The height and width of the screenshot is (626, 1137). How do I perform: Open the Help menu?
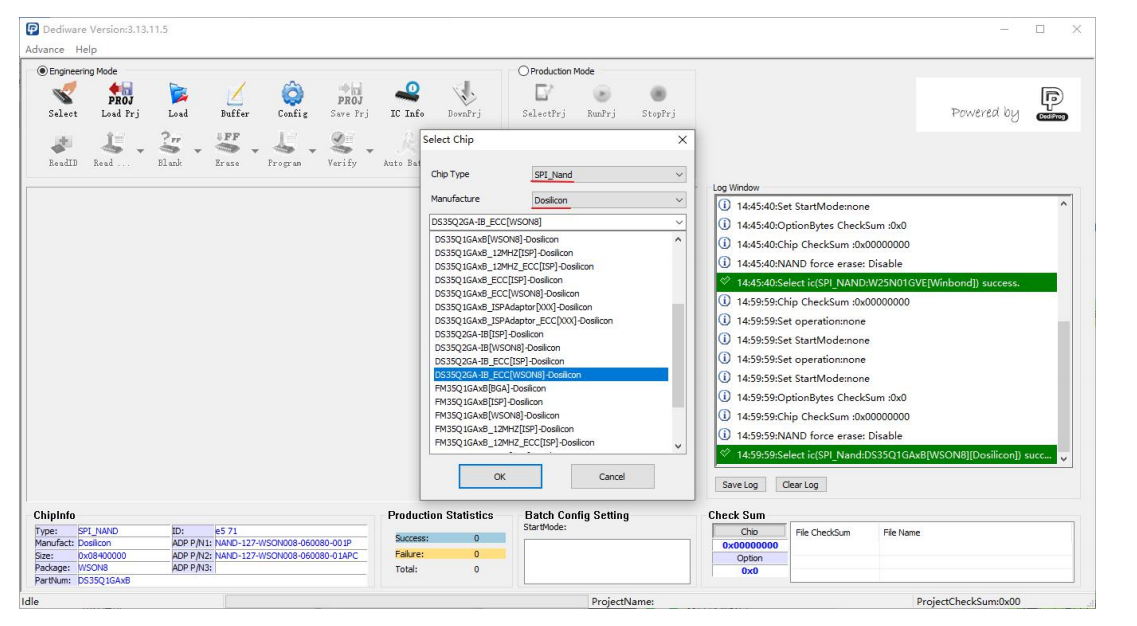pos(86,49)
